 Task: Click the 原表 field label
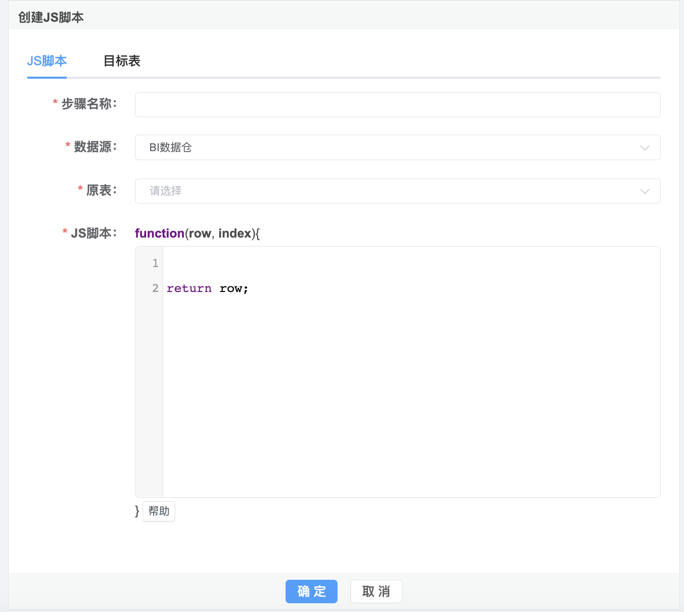coord(101,190)
